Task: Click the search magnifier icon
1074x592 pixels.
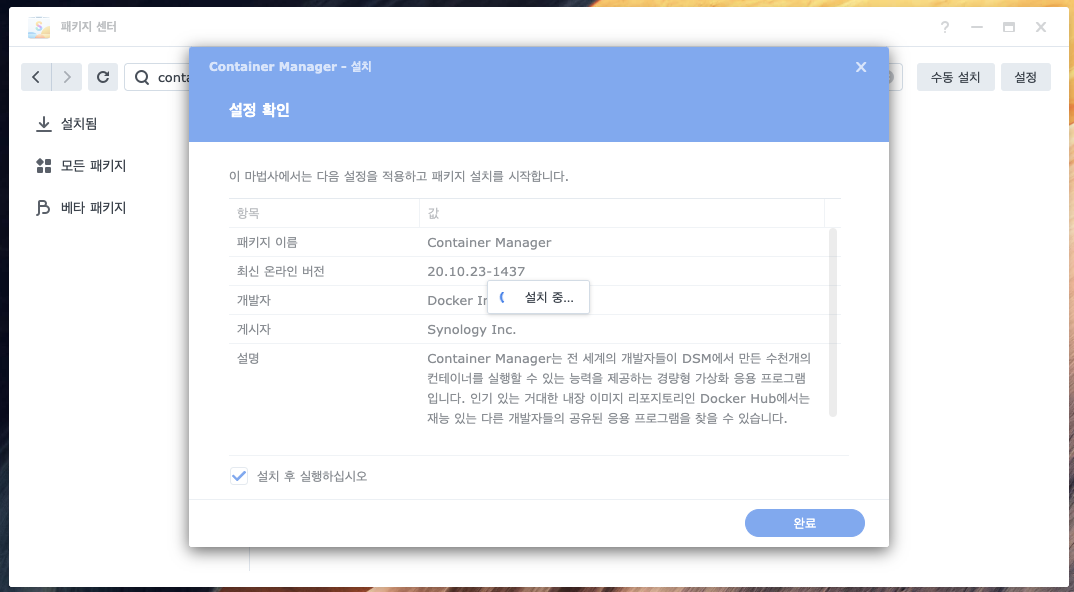Action: [142, 77]
